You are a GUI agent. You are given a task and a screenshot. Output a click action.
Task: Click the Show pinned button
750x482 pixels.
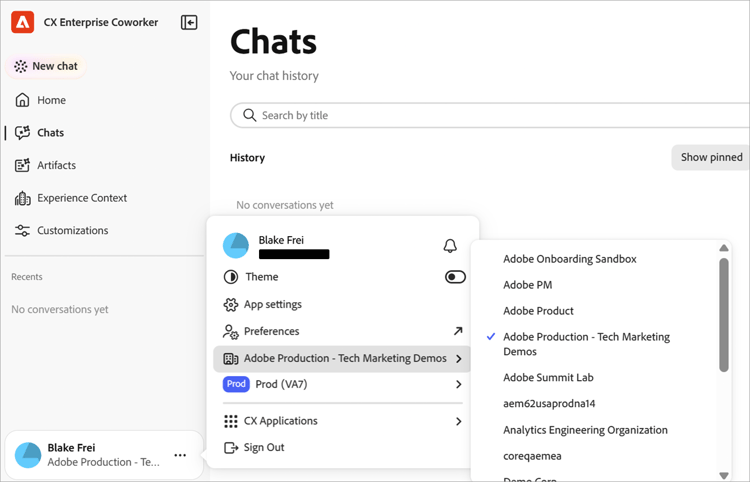coord(711,157)
